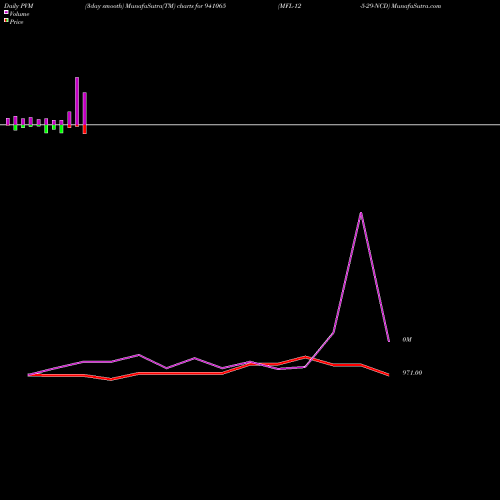Click the 'Price' legend label
Screen dimensions: 500x500
click(16, 22)
